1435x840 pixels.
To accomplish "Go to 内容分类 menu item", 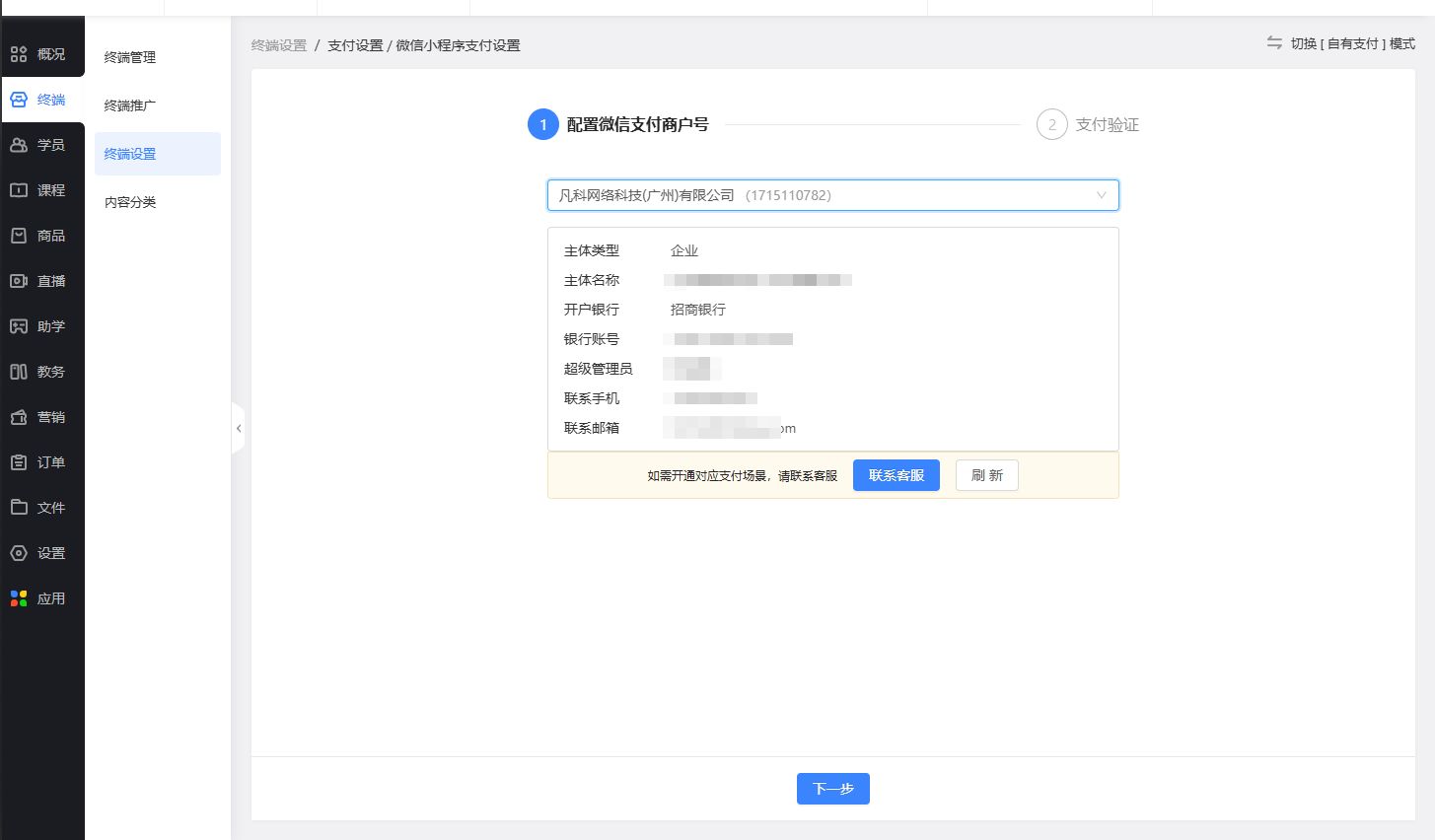I will click(130, 202).
